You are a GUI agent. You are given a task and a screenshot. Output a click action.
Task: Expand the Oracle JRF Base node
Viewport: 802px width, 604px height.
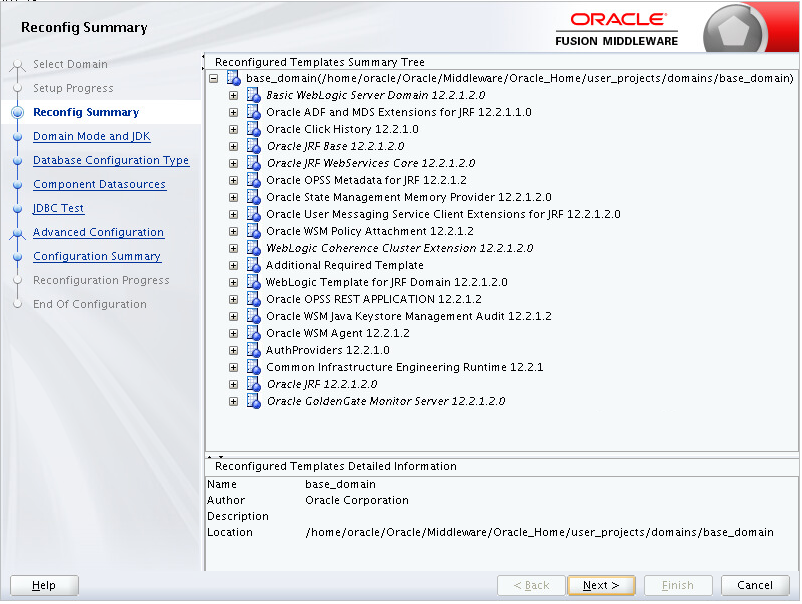pyautogui.click(x=234, y=147)
